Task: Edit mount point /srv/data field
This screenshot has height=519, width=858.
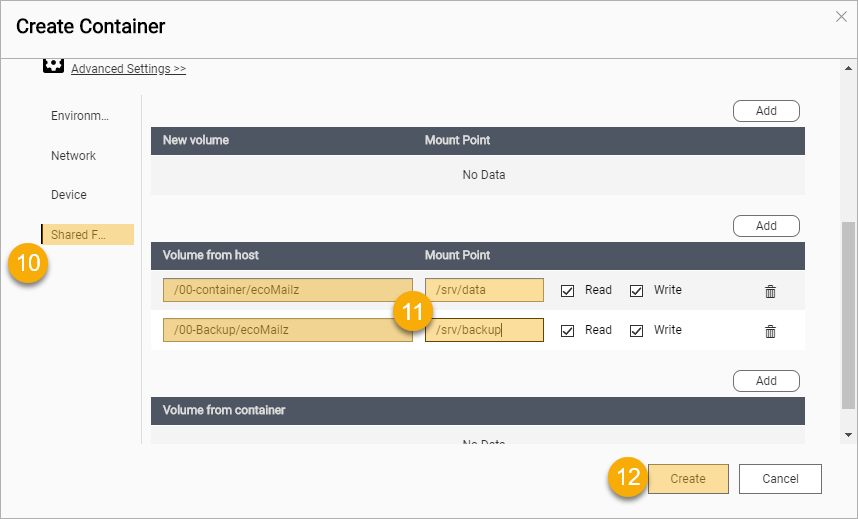Action: pyautogui.click(x=484, y=290)
